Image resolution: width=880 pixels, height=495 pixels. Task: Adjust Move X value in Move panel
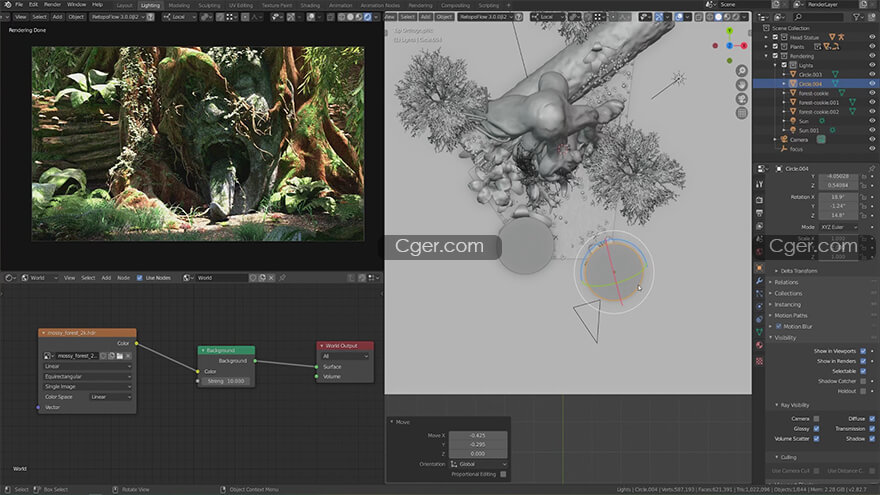pyautogui.click(x=478, y=435)
